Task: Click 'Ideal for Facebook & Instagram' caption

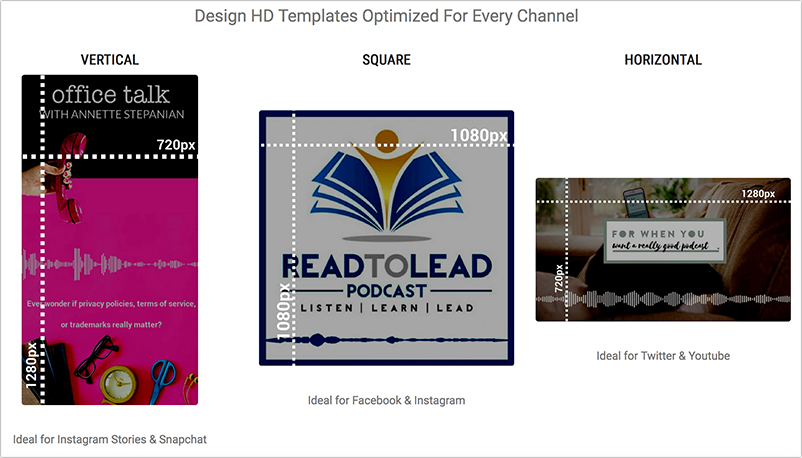Action: (386, 401)
